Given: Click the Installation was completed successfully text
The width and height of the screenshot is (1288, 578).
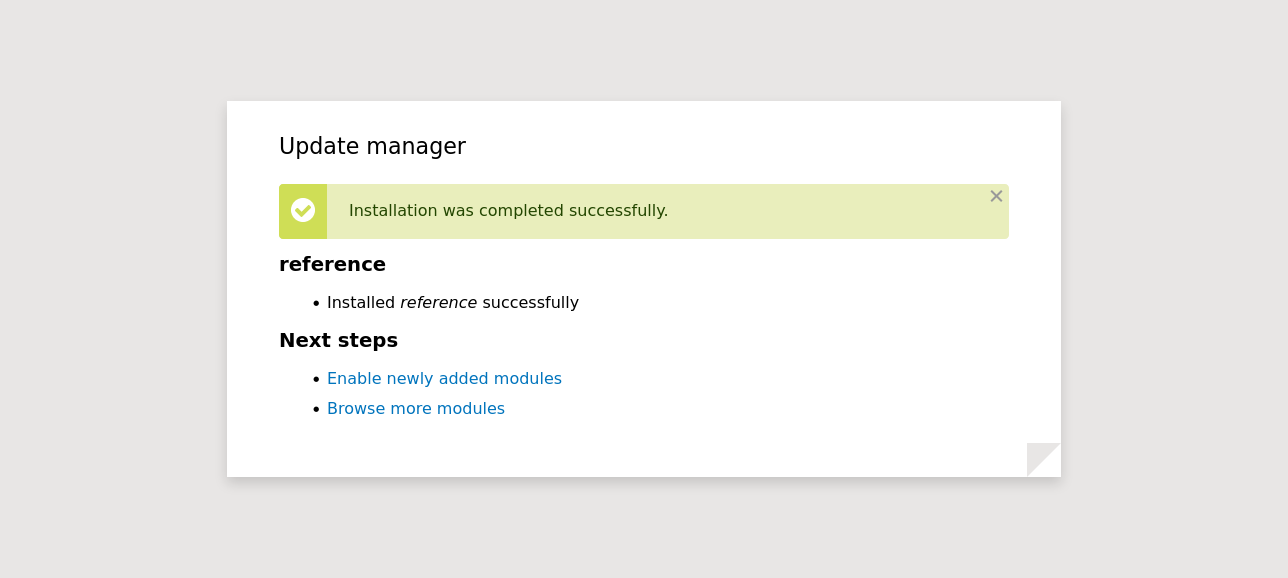Looking at the screenshot, I should (x=508, y=211).
